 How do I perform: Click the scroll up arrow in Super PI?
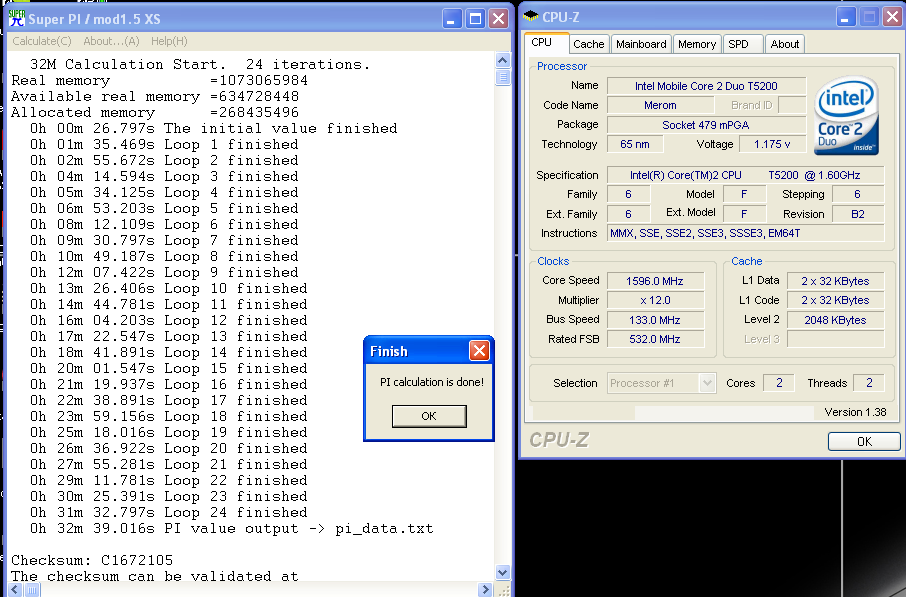point(503,60)
